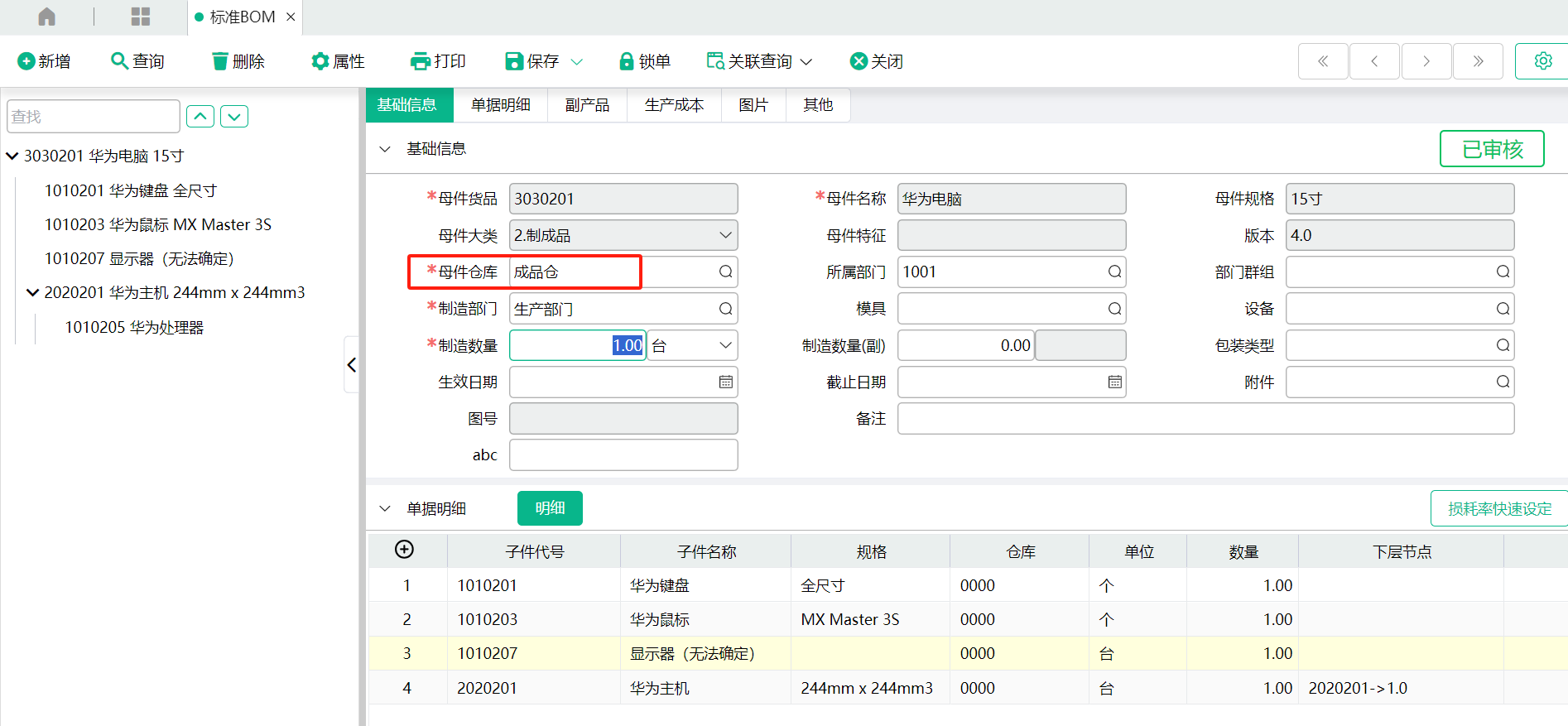
Task: Open the module grid menu icon
Action: click(141, 17)
